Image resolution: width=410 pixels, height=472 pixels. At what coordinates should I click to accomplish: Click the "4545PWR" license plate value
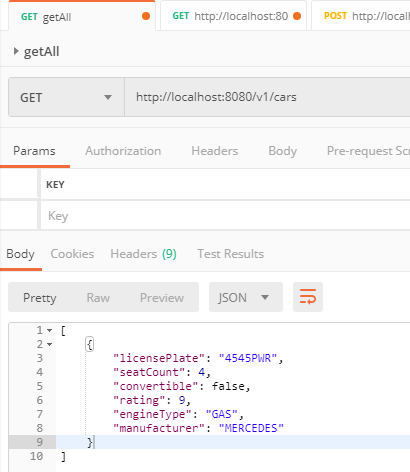click(x=248, y=358)
